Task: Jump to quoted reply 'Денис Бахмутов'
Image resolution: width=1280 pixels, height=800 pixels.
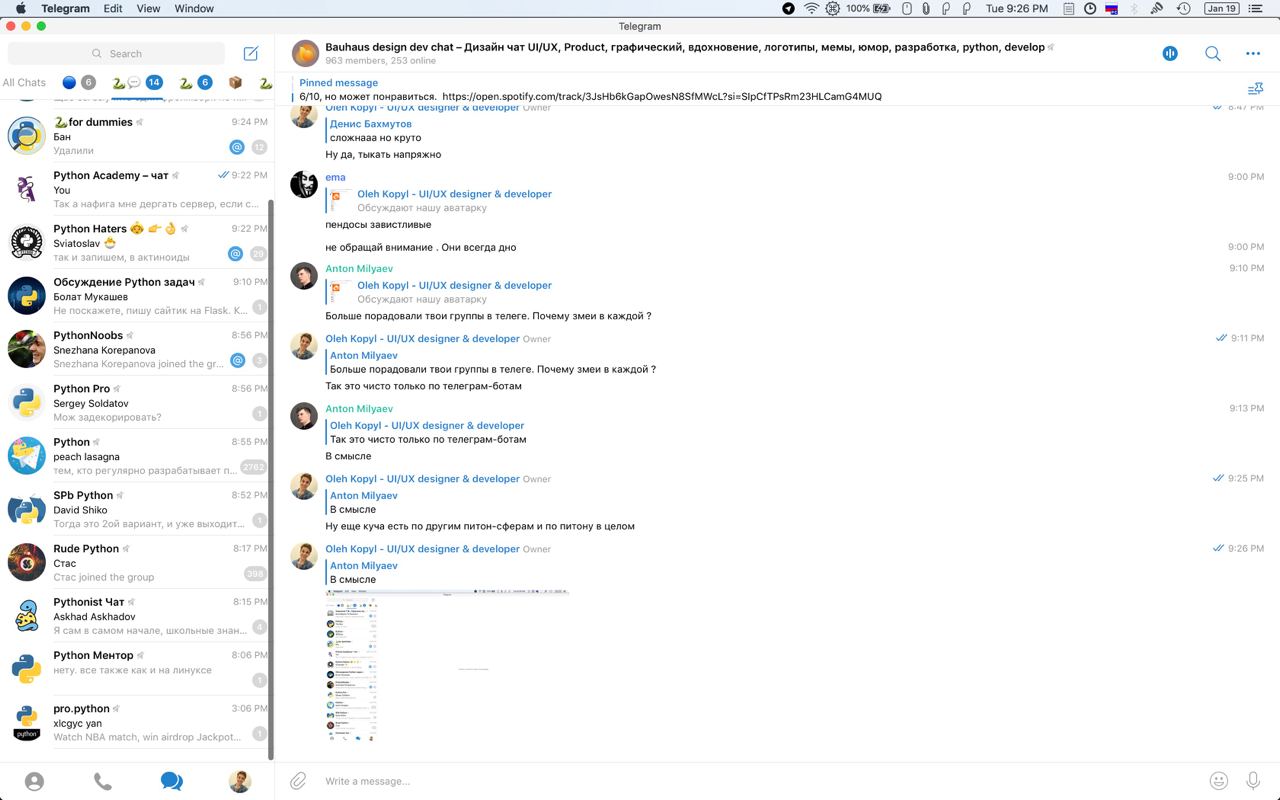Action: 371,131
